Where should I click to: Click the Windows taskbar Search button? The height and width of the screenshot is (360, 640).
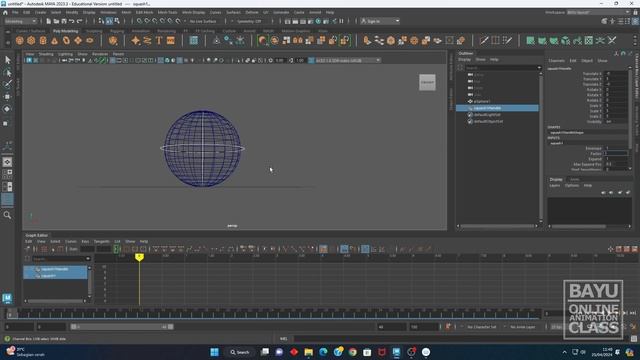point(240,352)
